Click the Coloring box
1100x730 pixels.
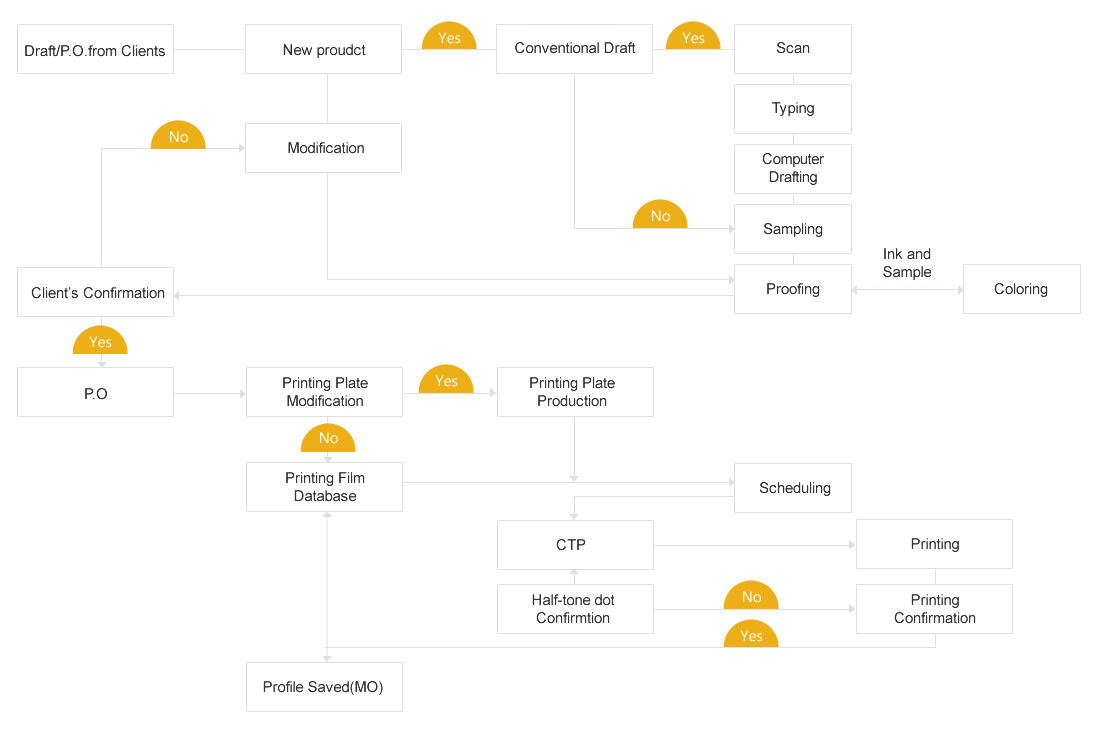click(1021, 289)
